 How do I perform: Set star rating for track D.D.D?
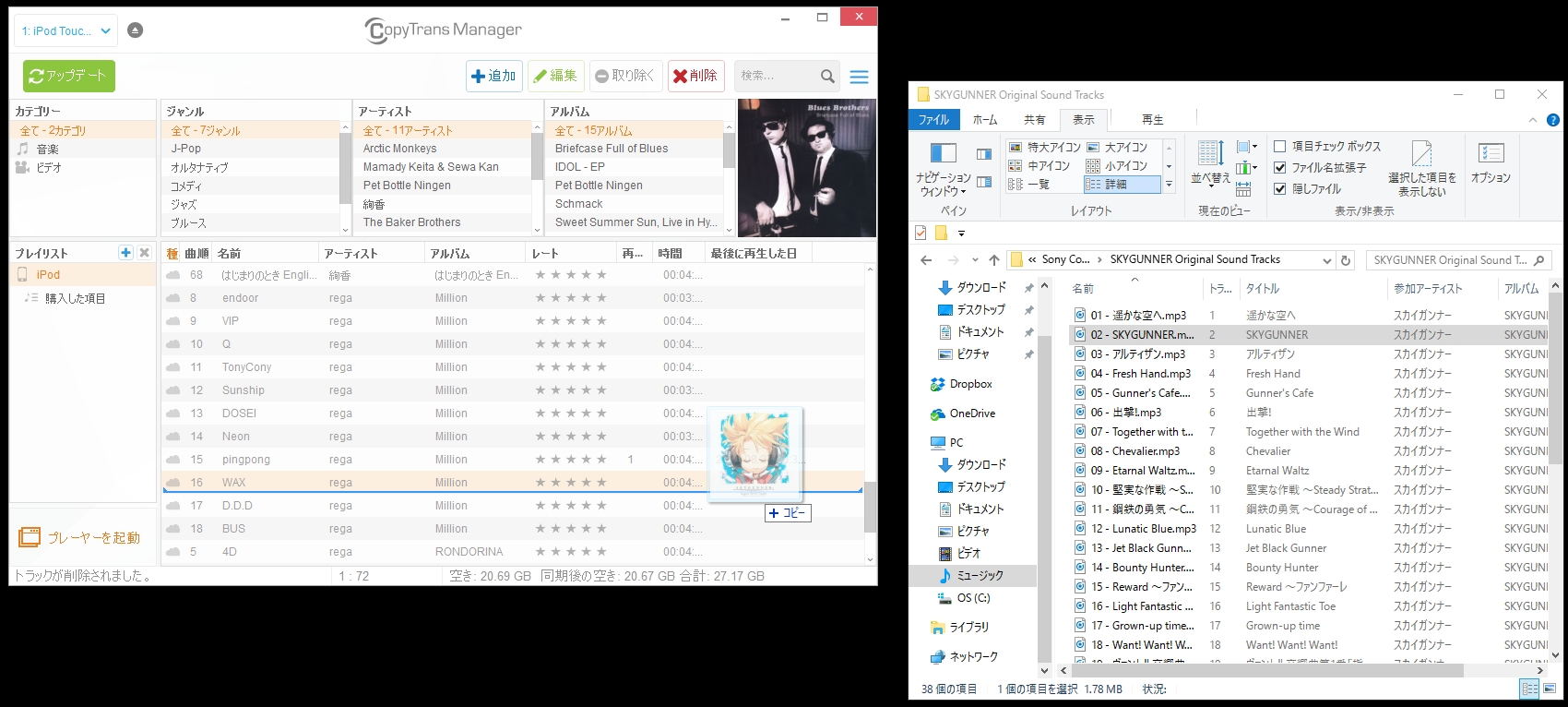coord(571,506)
